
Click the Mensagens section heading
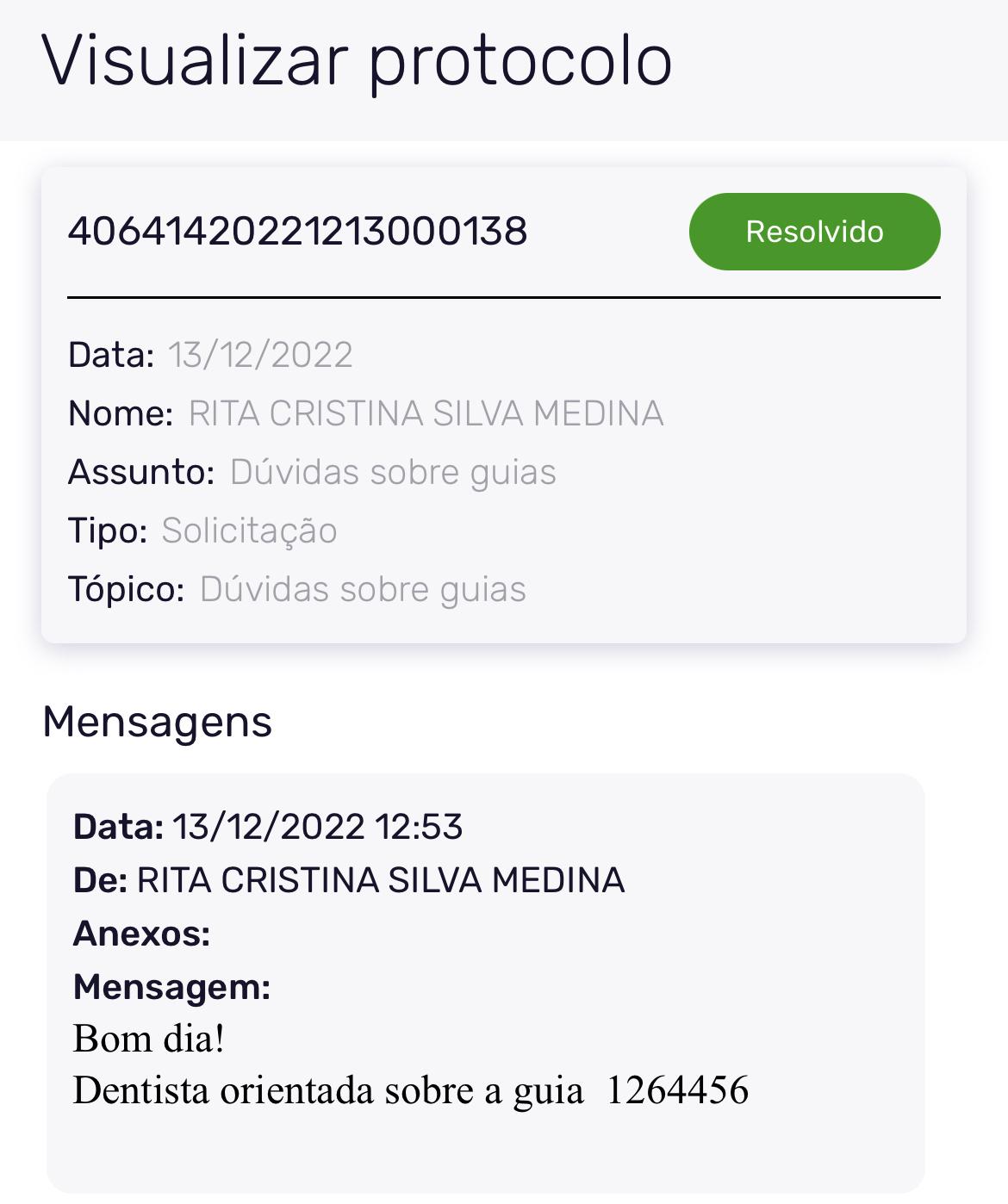click(157, 721)
